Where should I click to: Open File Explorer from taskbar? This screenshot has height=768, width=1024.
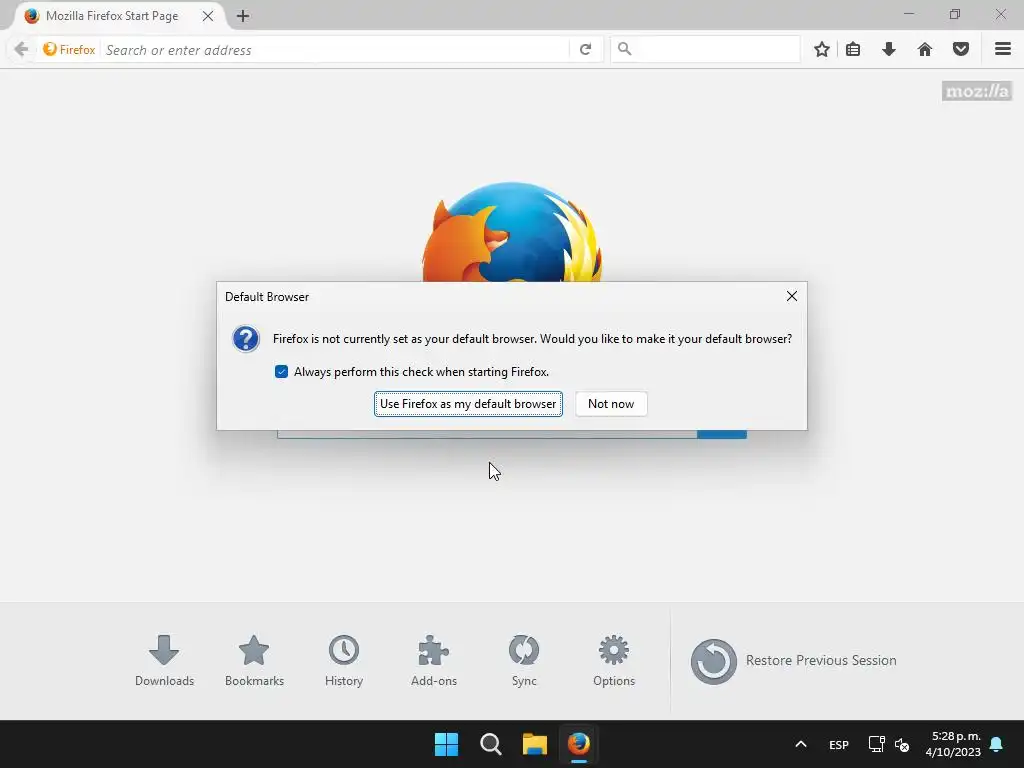535,744
